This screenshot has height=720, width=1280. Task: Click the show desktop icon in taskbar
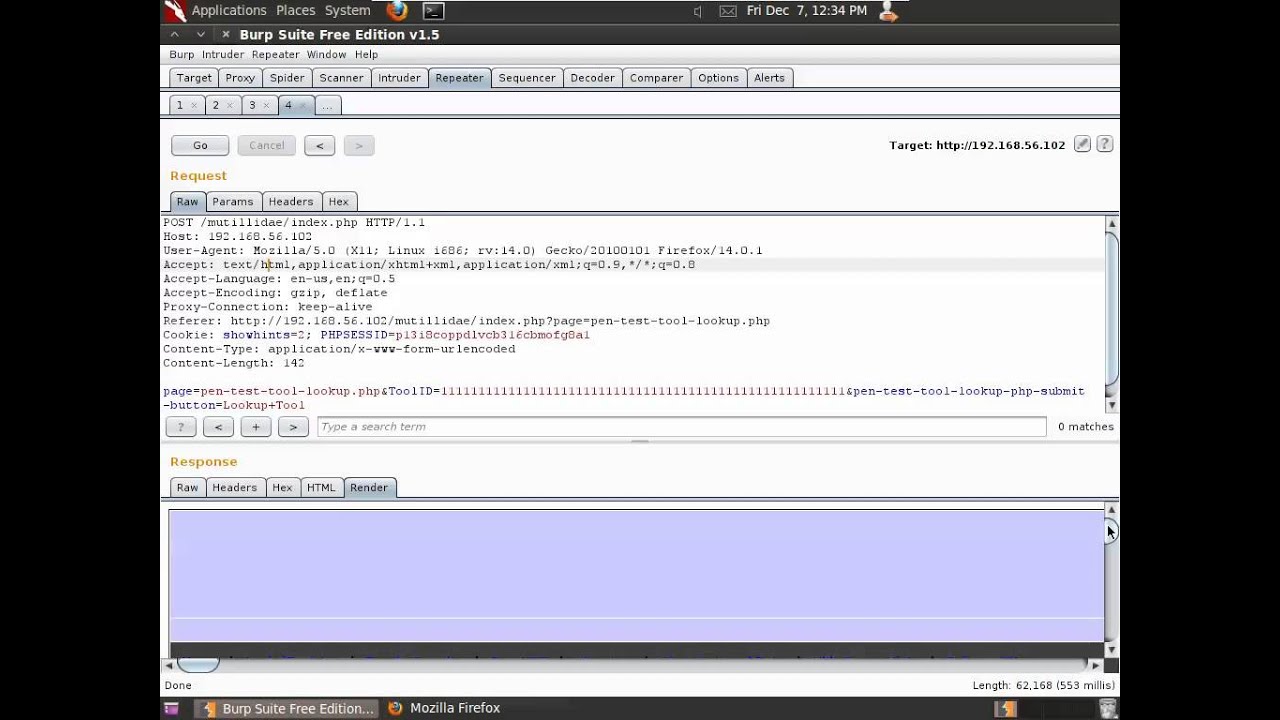171,708
